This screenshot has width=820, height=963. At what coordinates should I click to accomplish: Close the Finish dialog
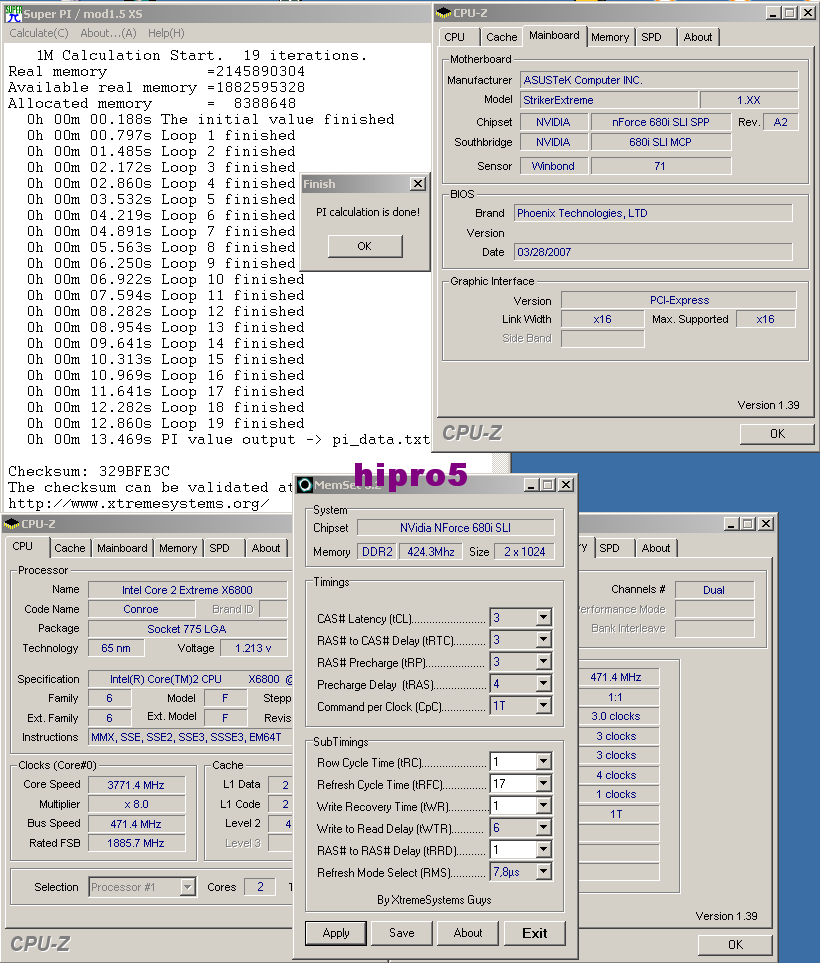(x=418, y=184)
